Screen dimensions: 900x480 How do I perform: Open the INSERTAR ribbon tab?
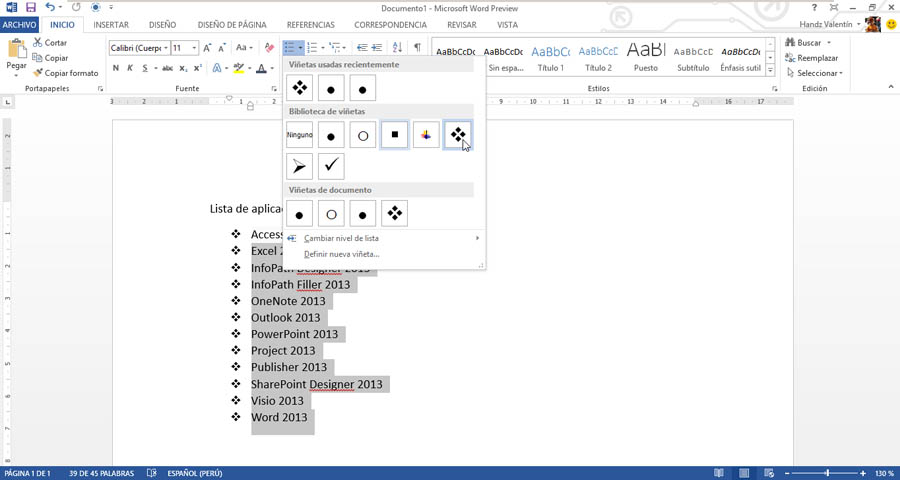pyautogui.click(x=110, y=24)
